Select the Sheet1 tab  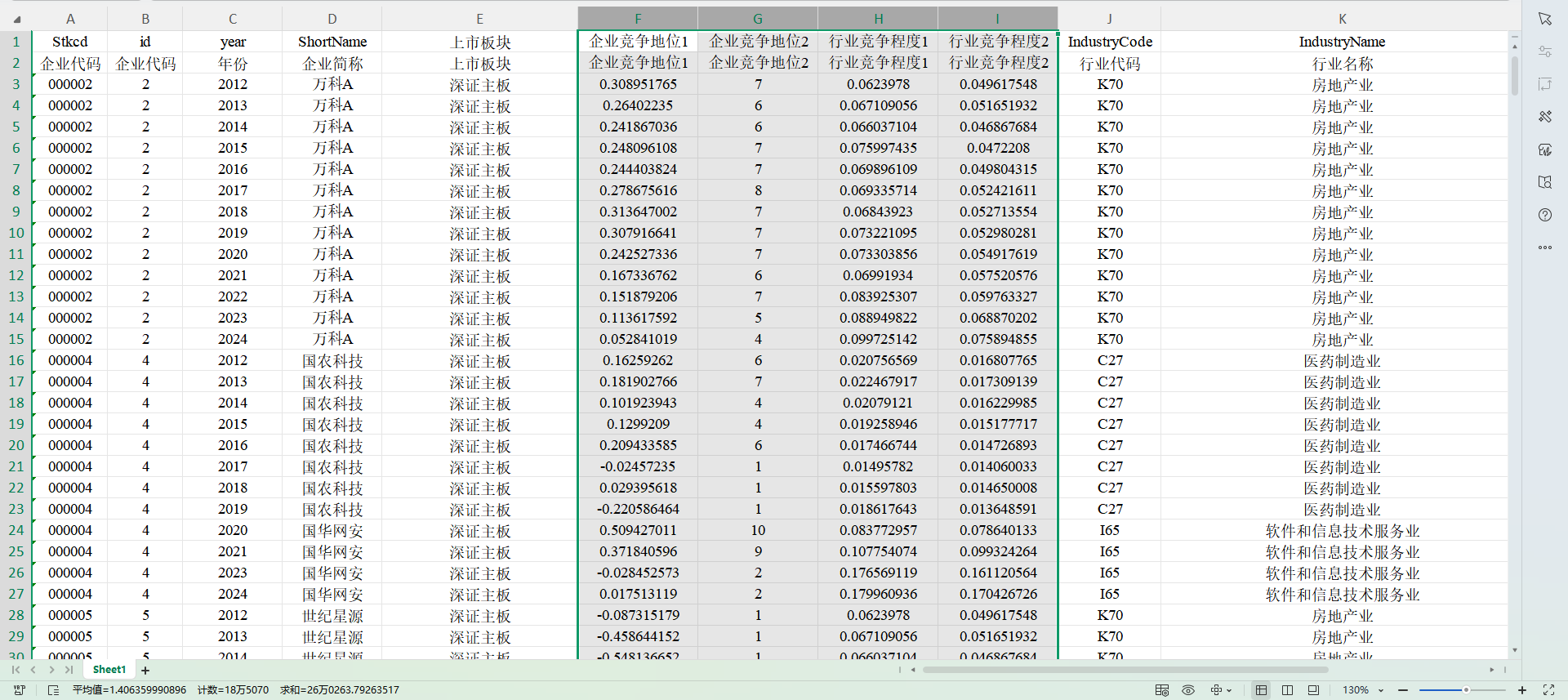click(109, 670)
